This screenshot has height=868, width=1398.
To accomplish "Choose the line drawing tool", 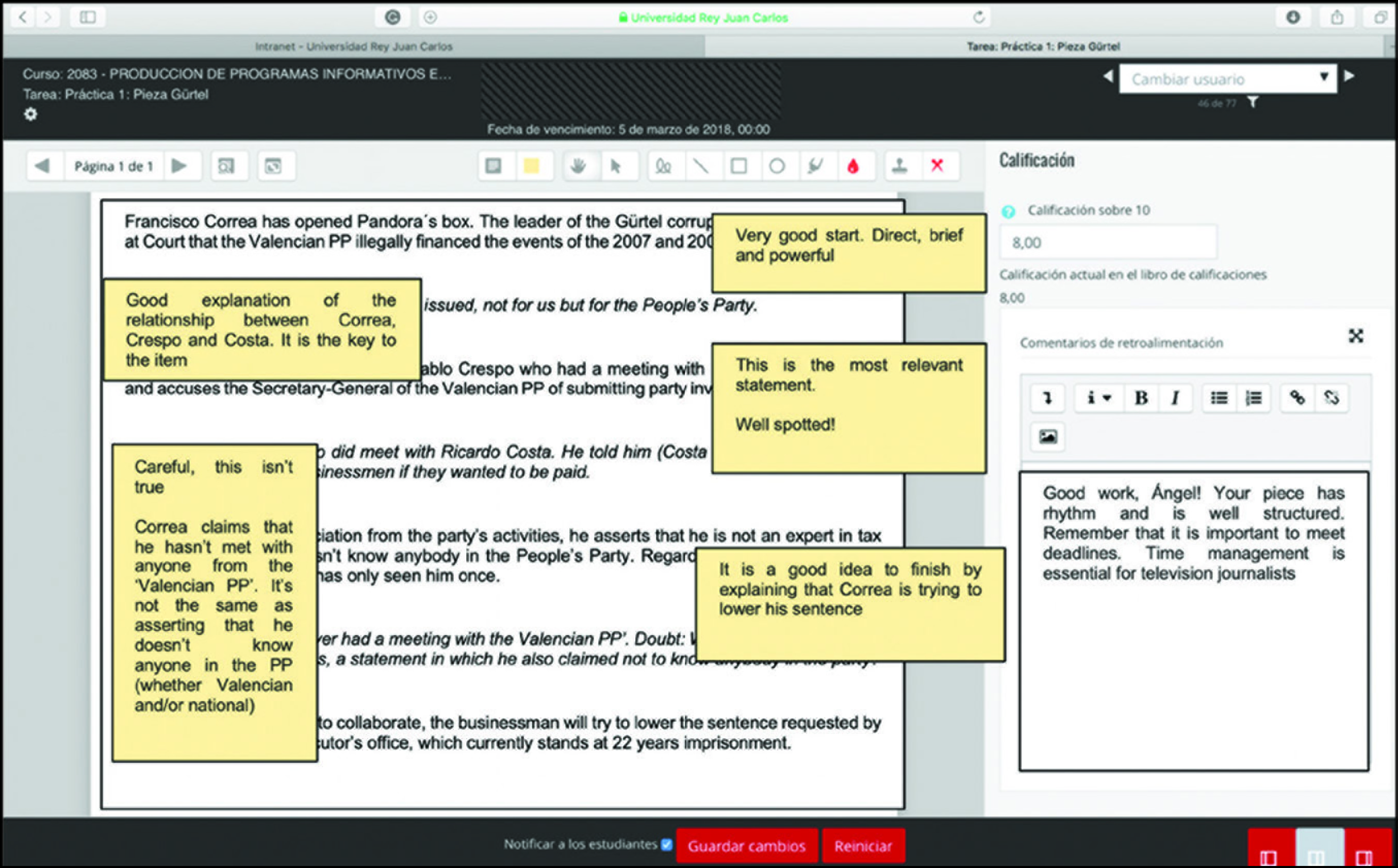I will [701, 166].
